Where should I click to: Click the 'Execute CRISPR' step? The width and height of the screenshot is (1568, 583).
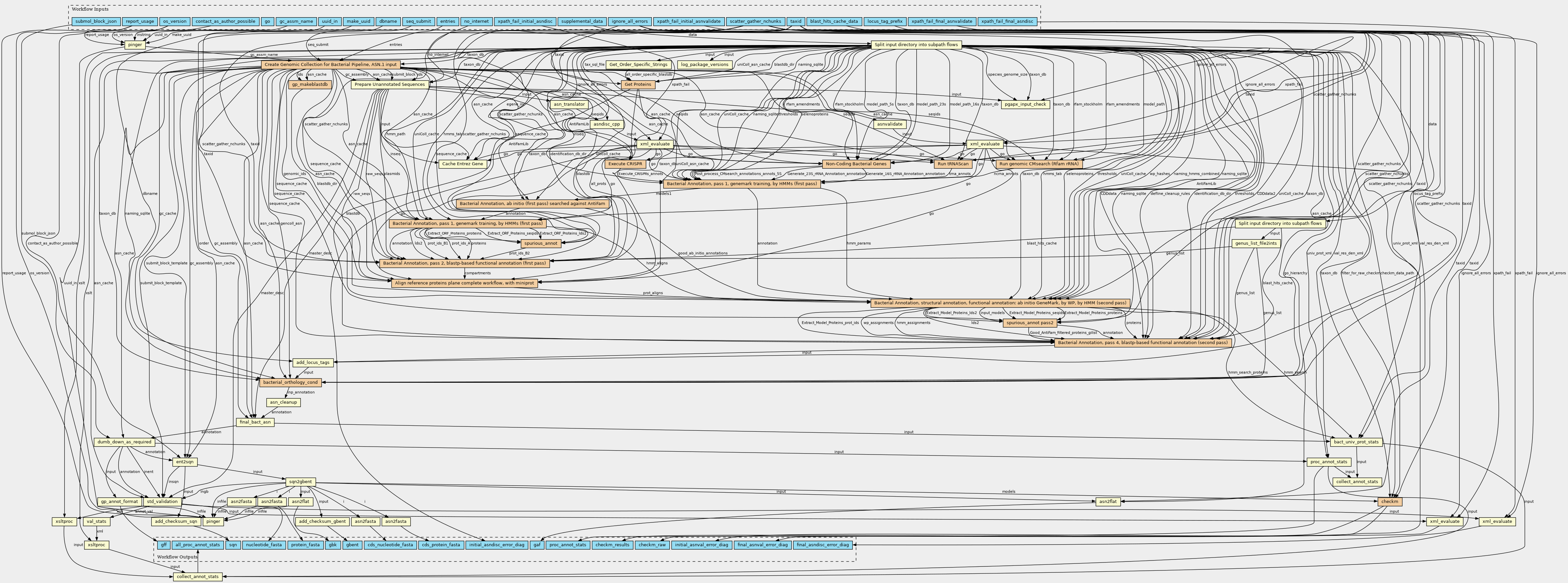pyautogui.click(x=625, y=164)
